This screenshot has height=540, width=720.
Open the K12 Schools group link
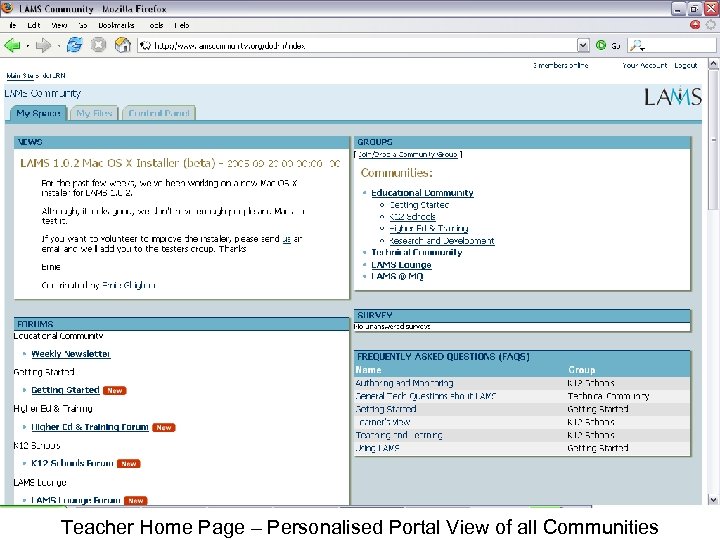point(412,217)
